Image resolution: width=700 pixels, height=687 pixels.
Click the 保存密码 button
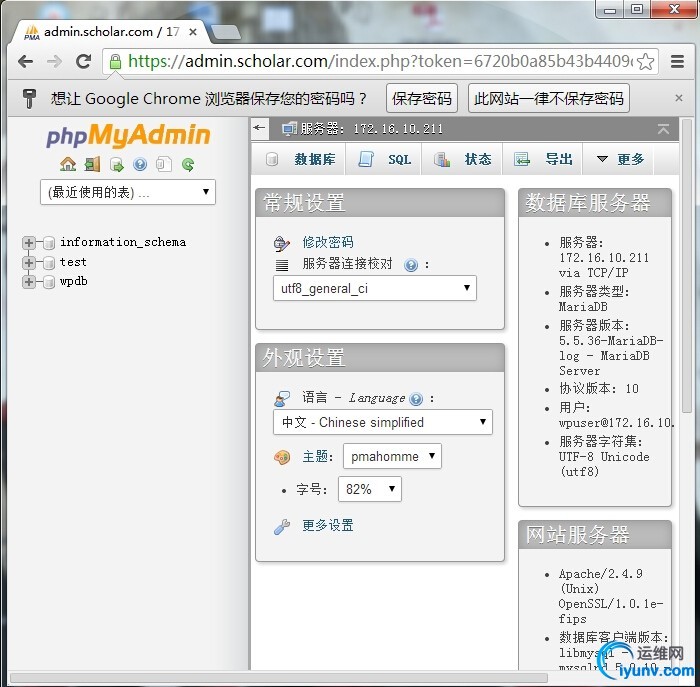[422, 98]
